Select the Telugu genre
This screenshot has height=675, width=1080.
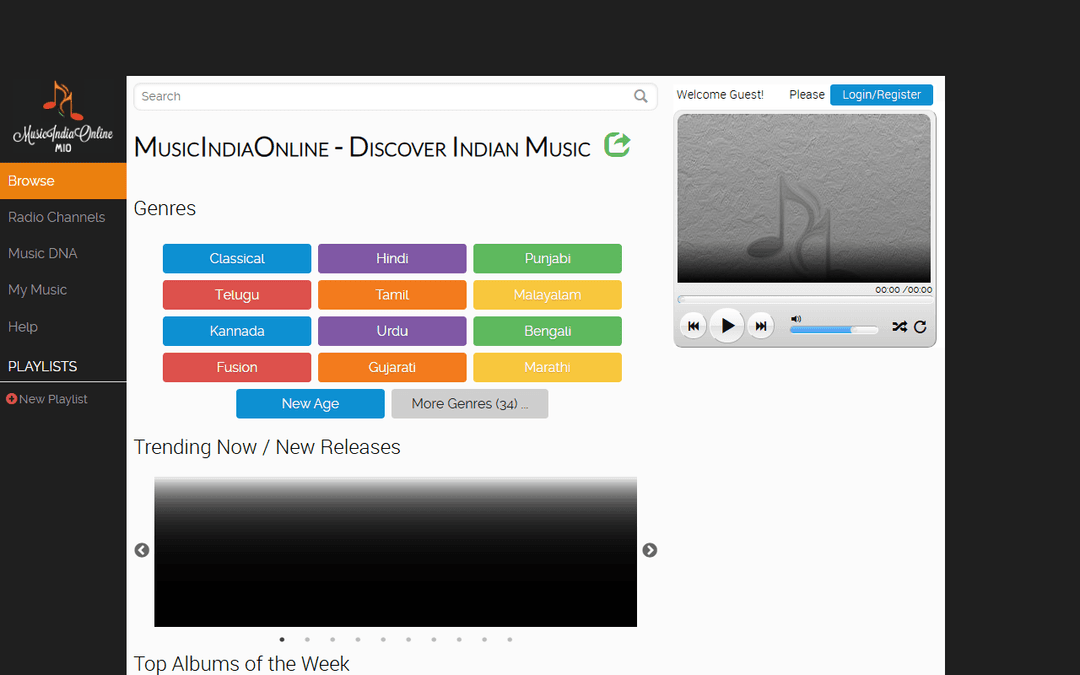click(x=237, y=295)
